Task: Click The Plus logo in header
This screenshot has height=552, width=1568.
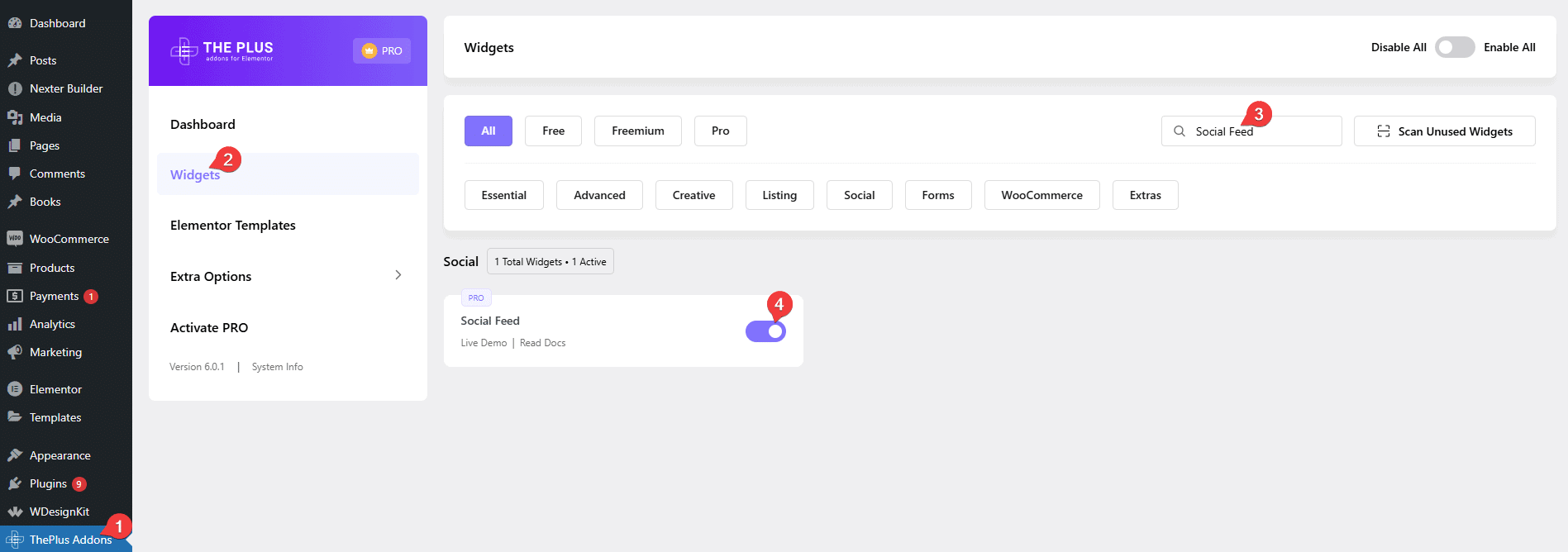Action: [222, 51]
